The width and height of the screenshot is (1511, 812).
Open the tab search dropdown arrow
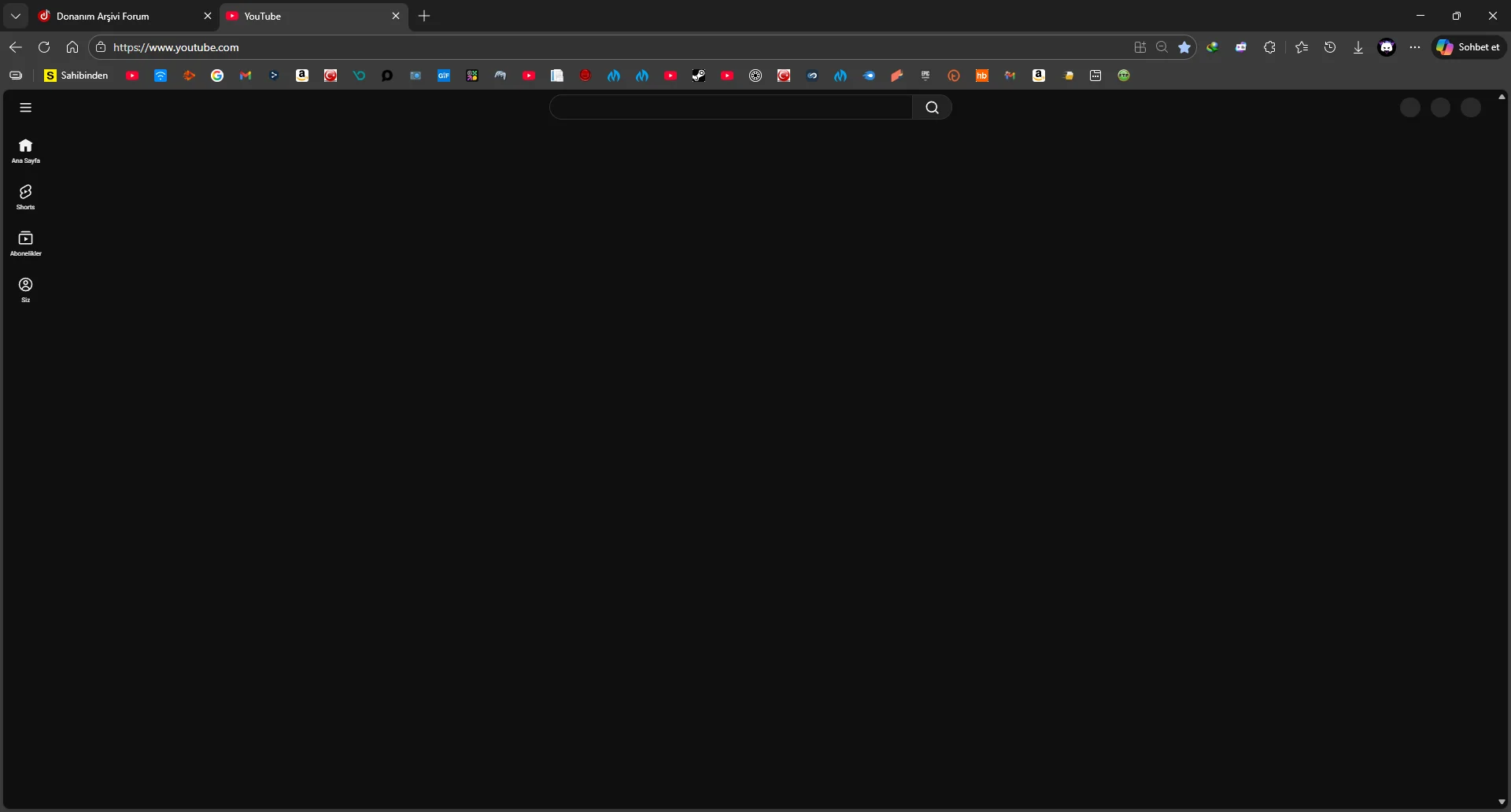pyautogui.click(x=16, y=16)
